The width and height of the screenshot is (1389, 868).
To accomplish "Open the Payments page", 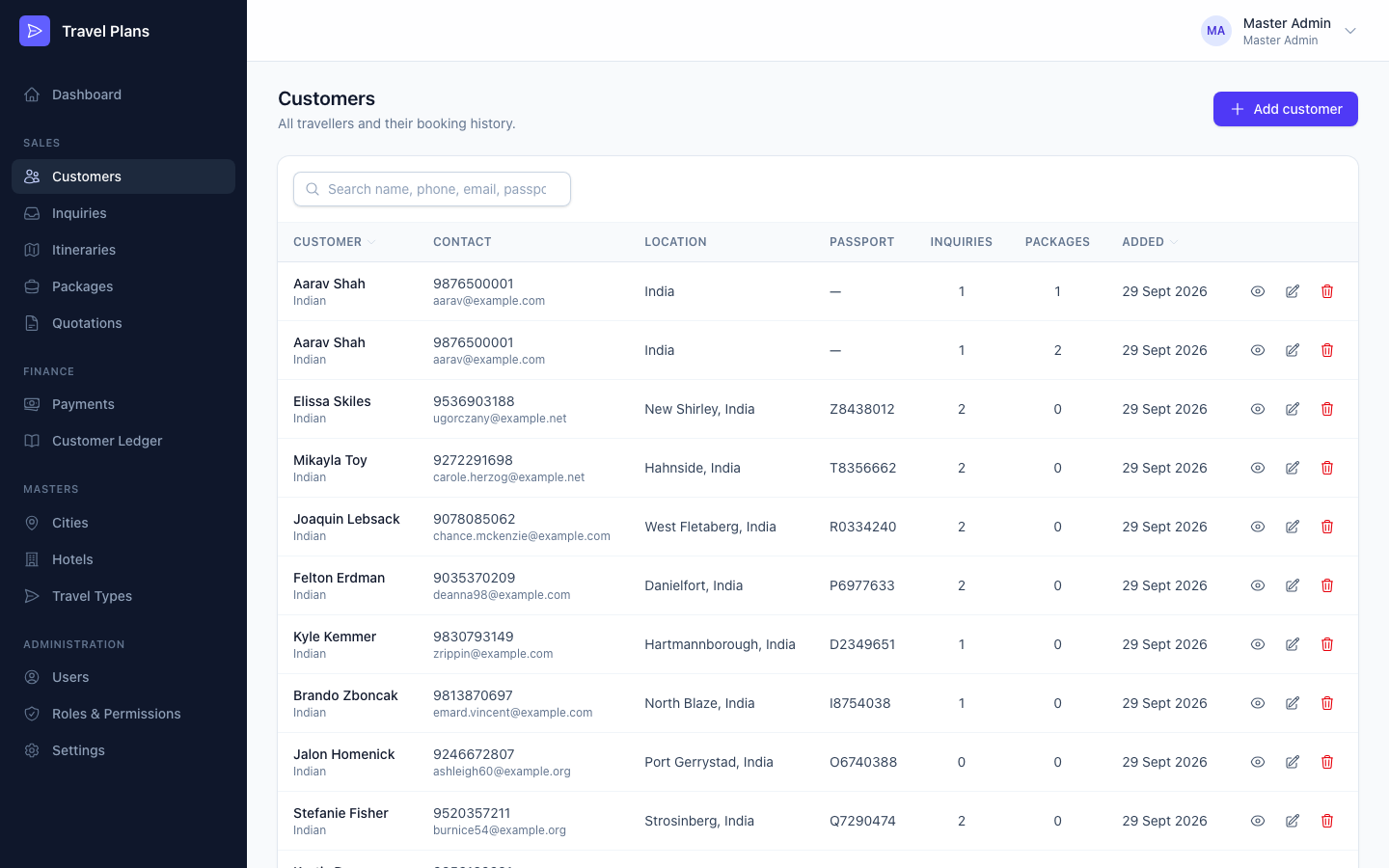I will pos(123,404).
